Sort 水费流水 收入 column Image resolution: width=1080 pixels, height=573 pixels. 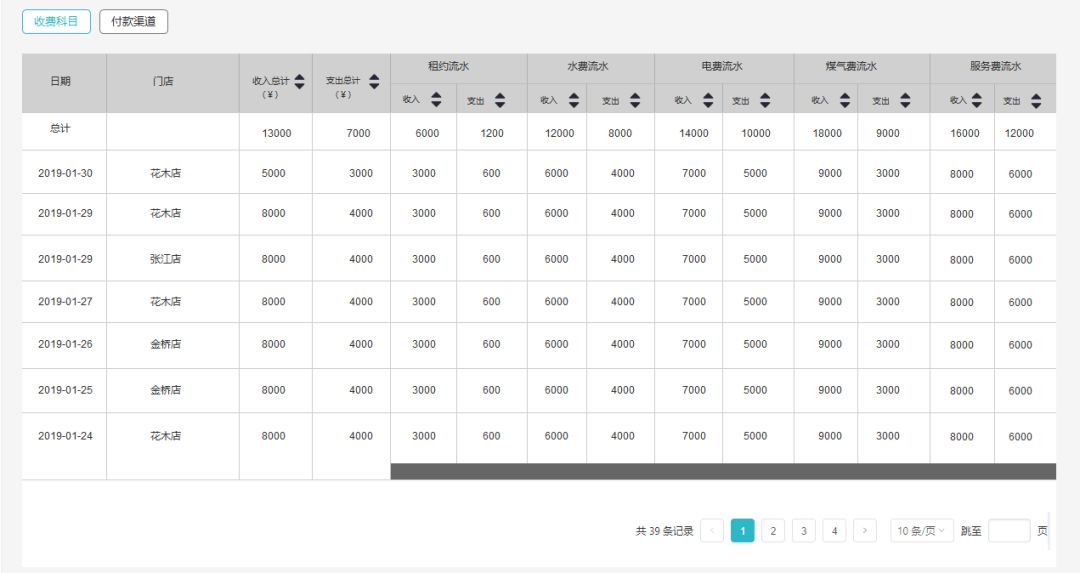(x=574, y=101)
